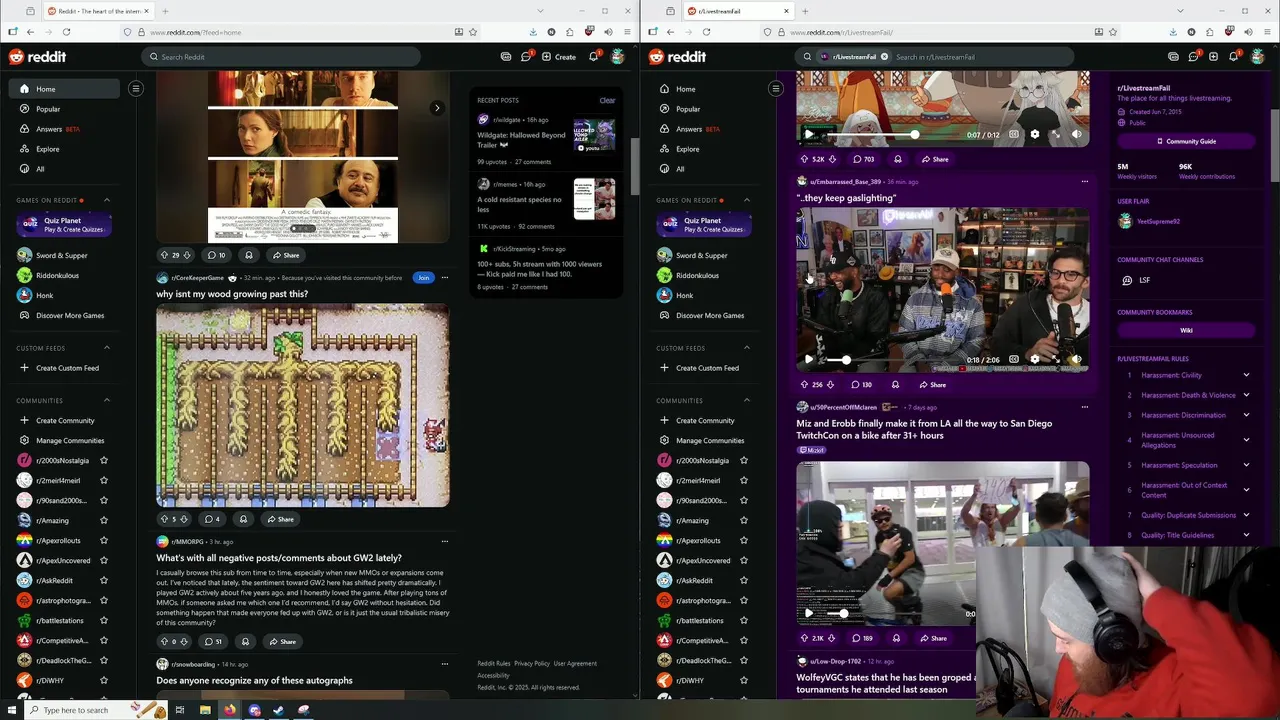Join r/CoreKeeperGame community
Screen dimensions: 1280x720
(423, 278)
